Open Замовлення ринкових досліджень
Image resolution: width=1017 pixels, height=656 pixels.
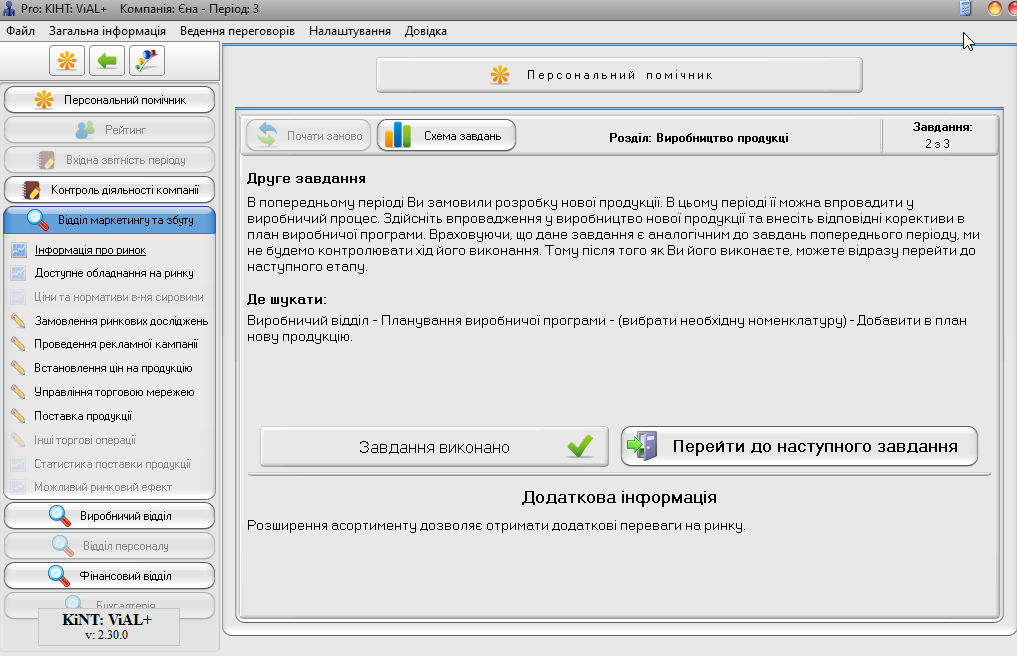pyautogui.click(x=121, y=321)
